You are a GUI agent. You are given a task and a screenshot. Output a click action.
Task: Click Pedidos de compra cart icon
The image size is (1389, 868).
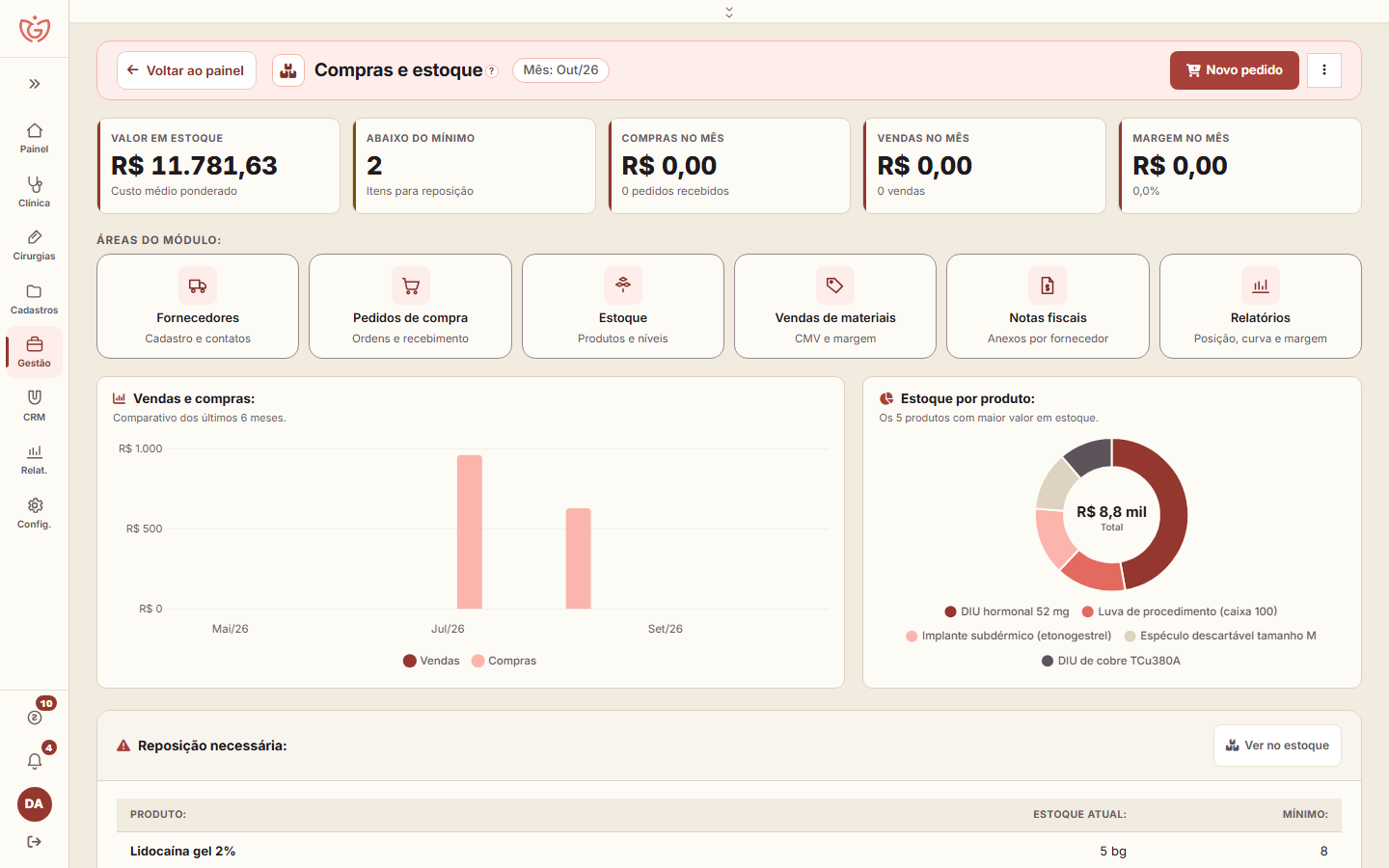click(x=411, y=285)
